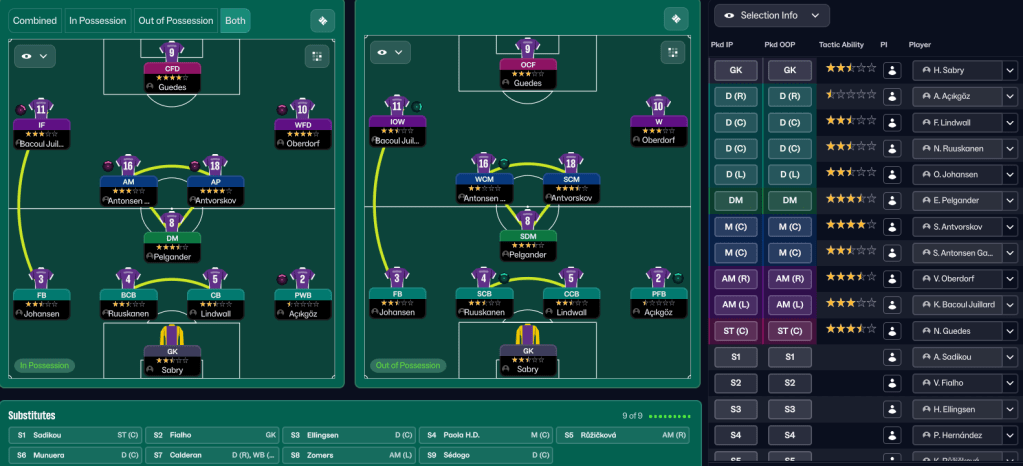This screenshot has width=1023, height=466.
Task: Toggle the eye view menu on right pitch
Action: tap(390, 52)
